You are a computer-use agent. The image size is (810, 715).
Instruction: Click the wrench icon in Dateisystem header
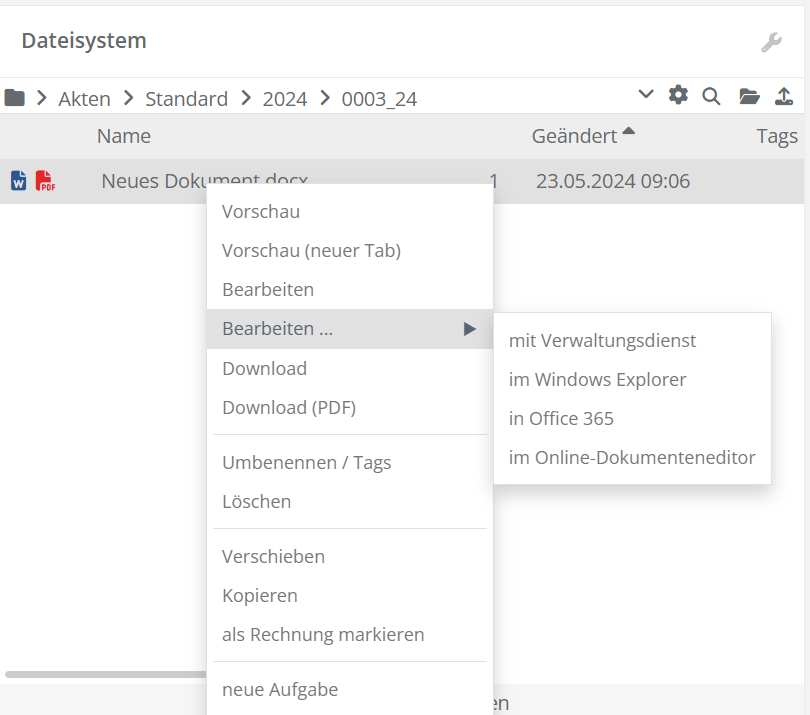[771, 42]
